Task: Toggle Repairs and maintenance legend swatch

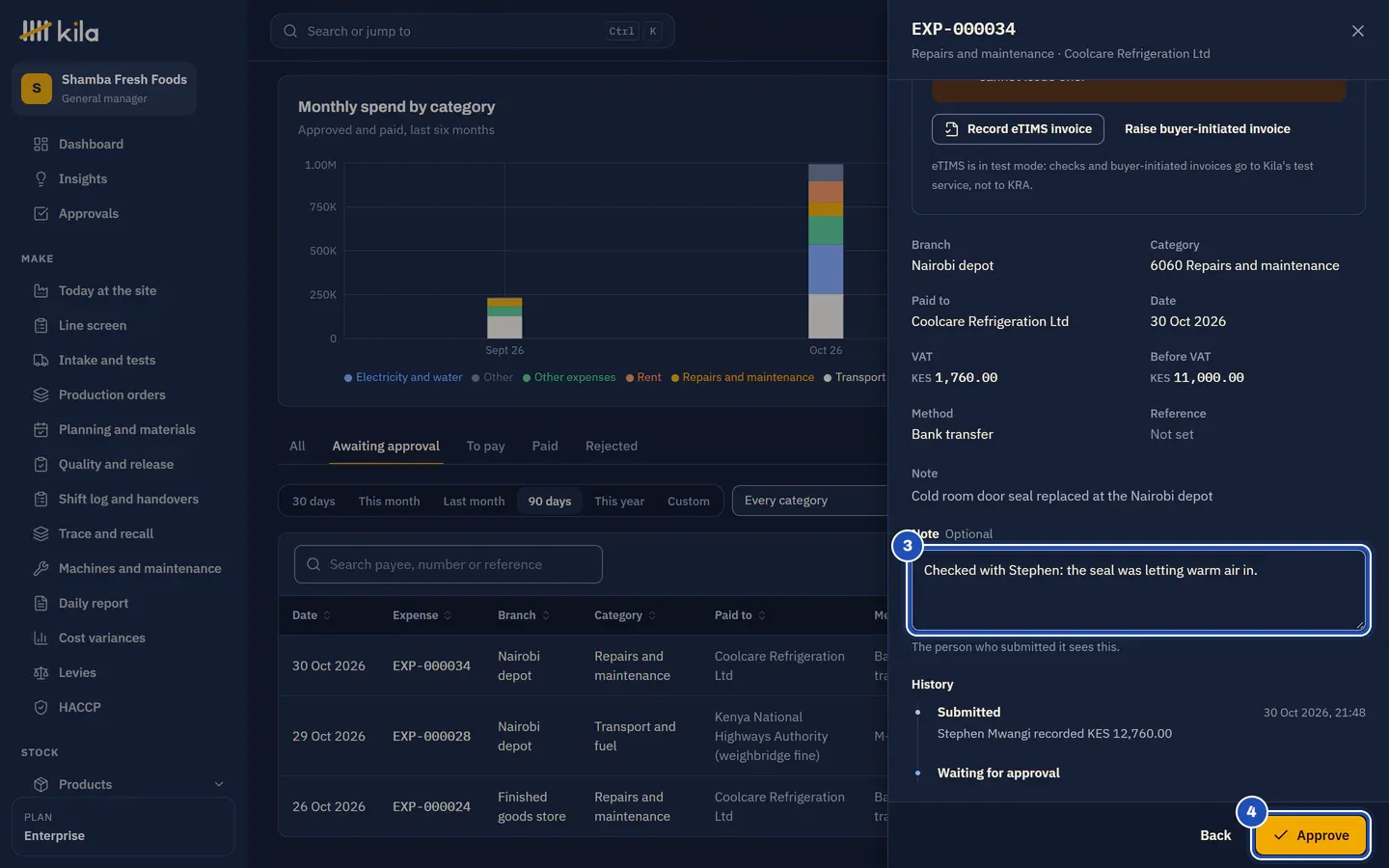Action: tap(675, 378)
